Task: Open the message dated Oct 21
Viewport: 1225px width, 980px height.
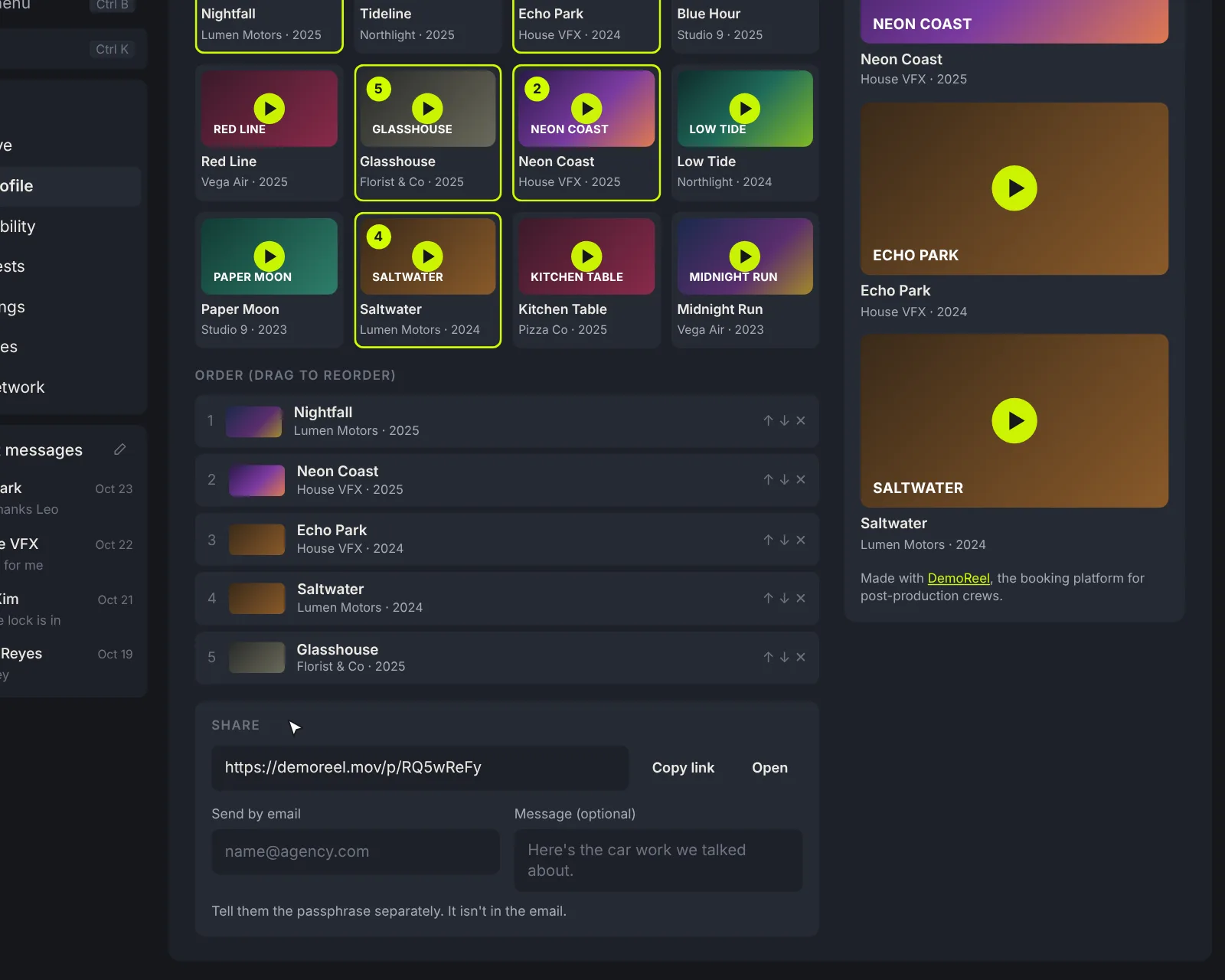Action: tap(67, 609)
